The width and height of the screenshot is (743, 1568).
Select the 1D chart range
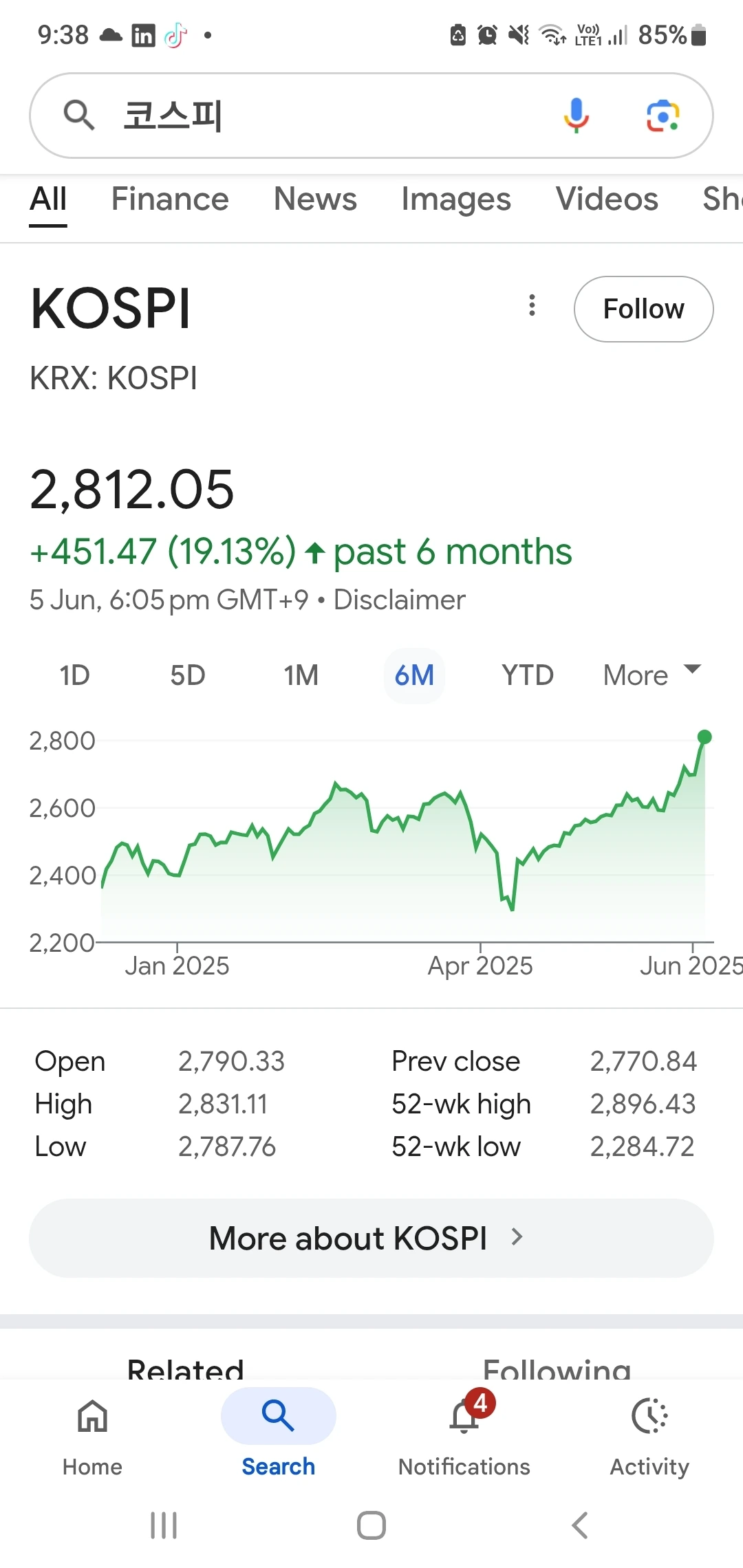coord(74,675)
